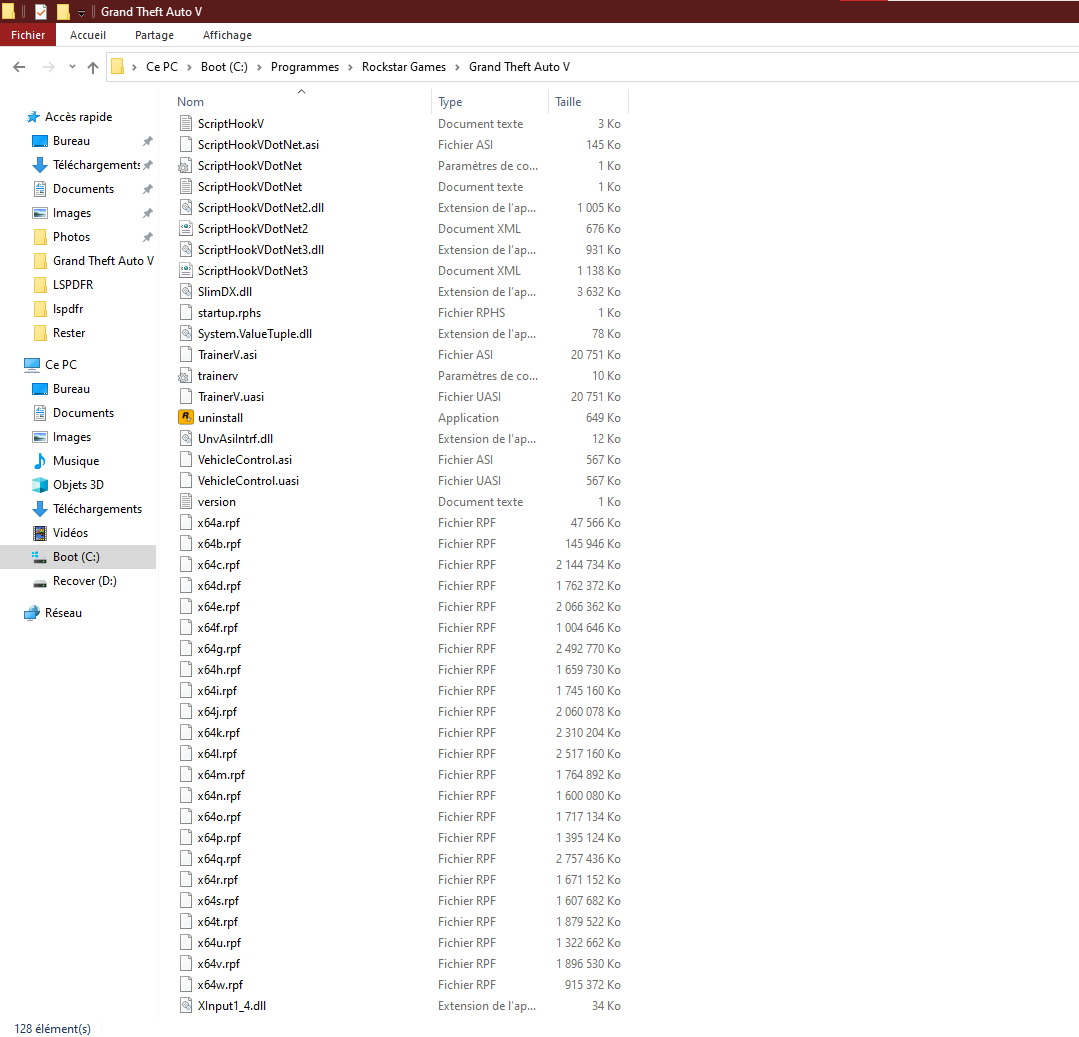Image resolution: width=1079 pixels, height=1037 pixels.
Task: Open the Fichier menu
Action: [28, 35]
